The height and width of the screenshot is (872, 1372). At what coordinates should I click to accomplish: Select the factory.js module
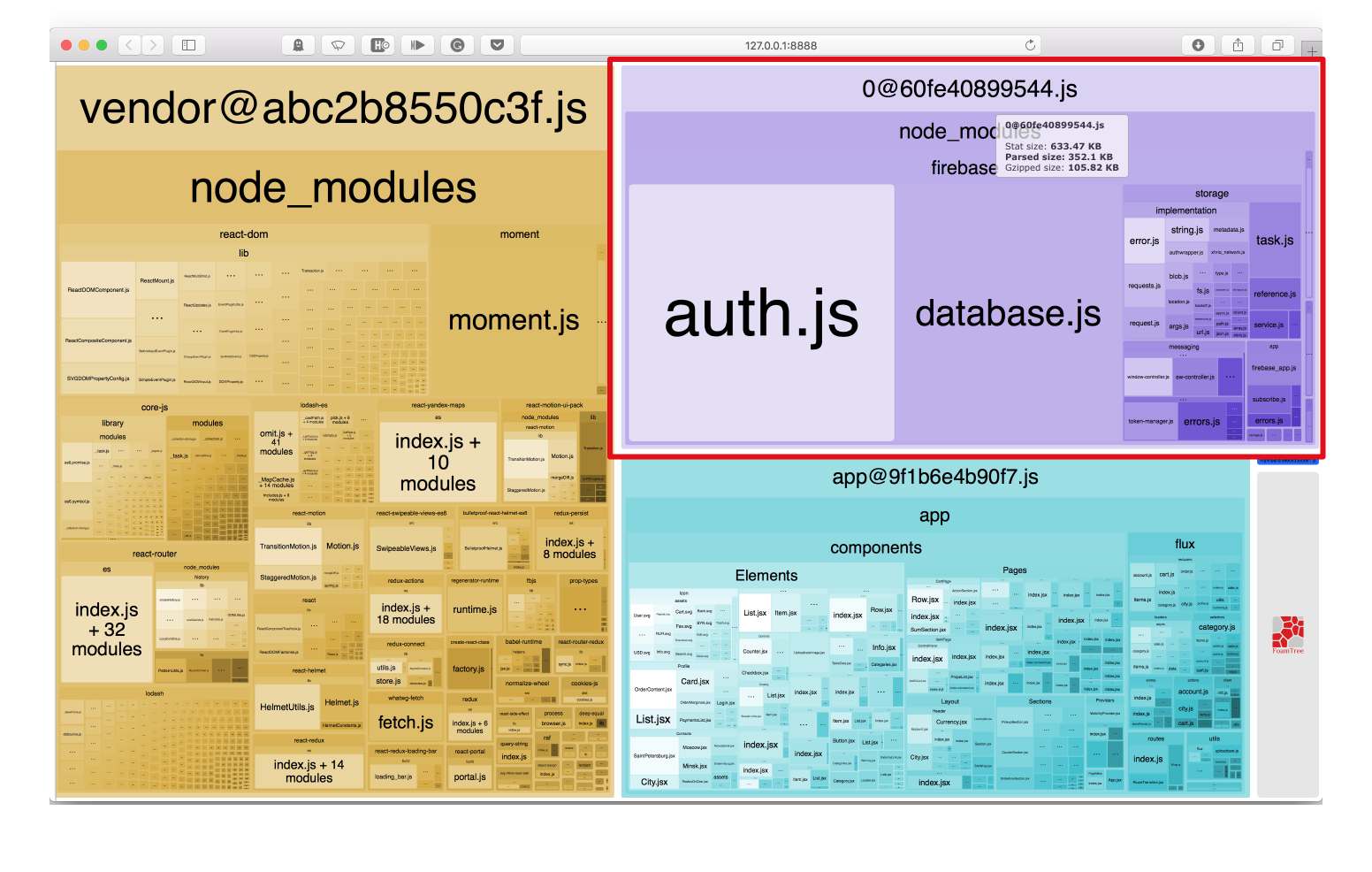(469, 669)
